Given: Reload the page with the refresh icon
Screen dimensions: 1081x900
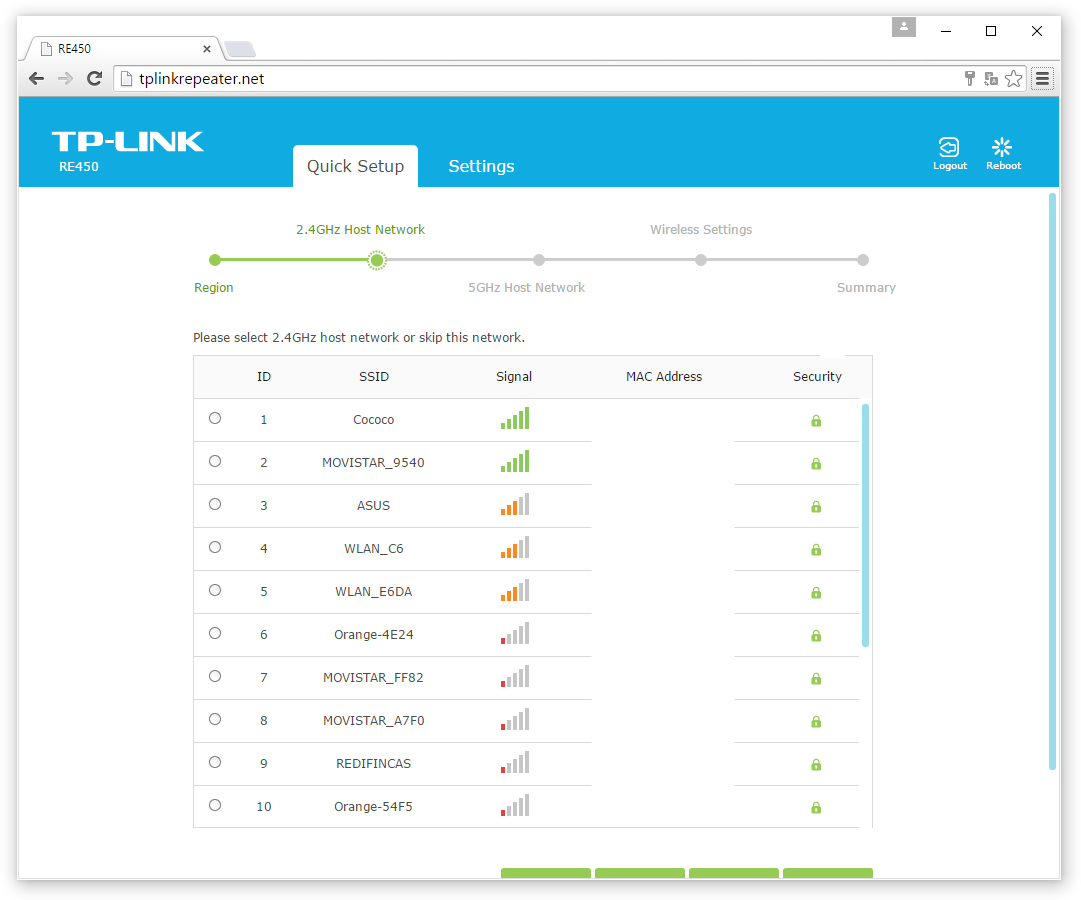Looking at the screenshot, I should click(94, 79).
